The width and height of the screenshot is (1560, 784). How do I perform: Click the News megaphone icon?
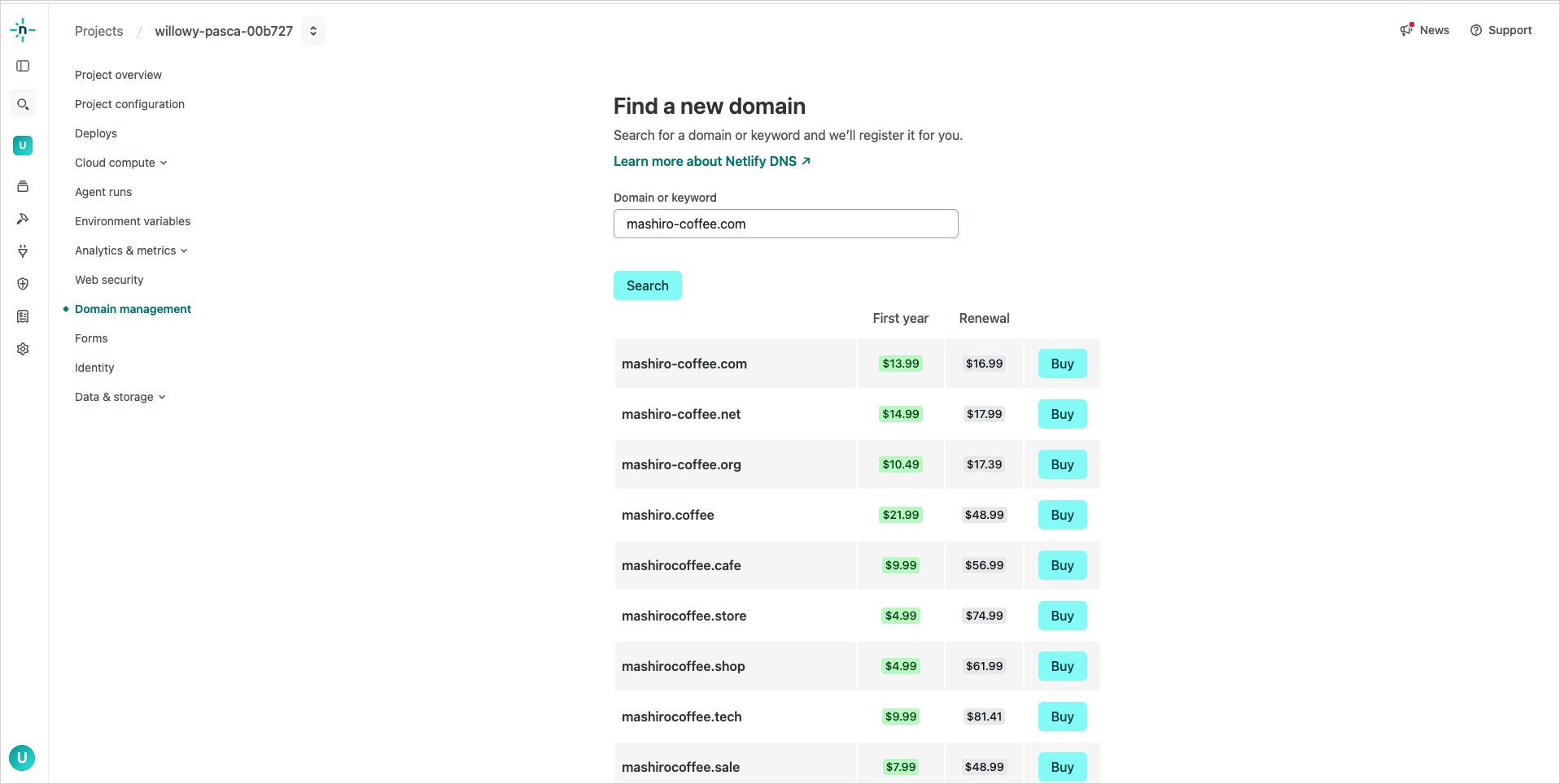1407,30
